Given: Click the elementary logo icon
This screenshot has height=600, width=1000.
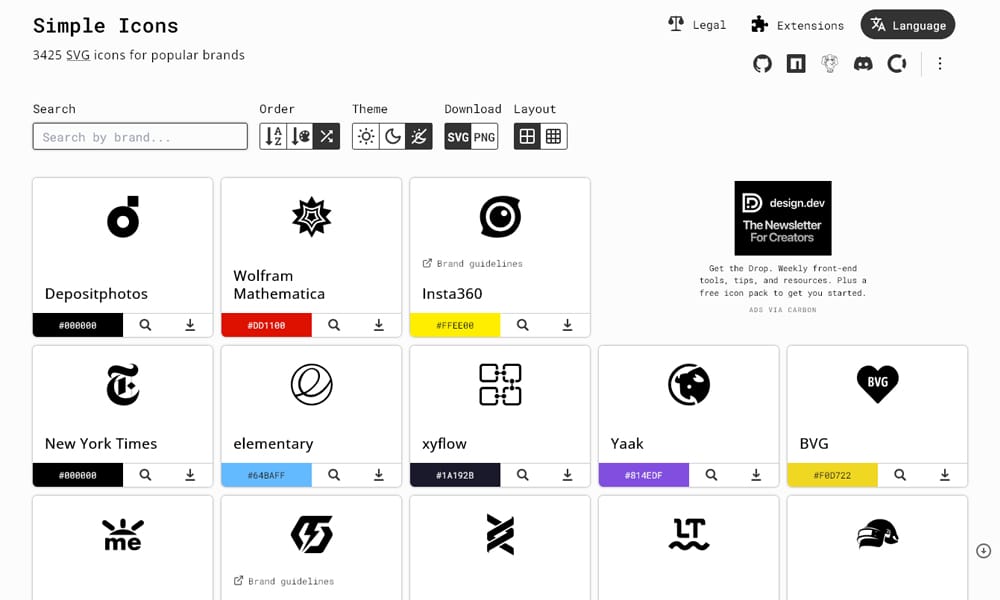Looking at the screenshot, I should tap(311, 384).
